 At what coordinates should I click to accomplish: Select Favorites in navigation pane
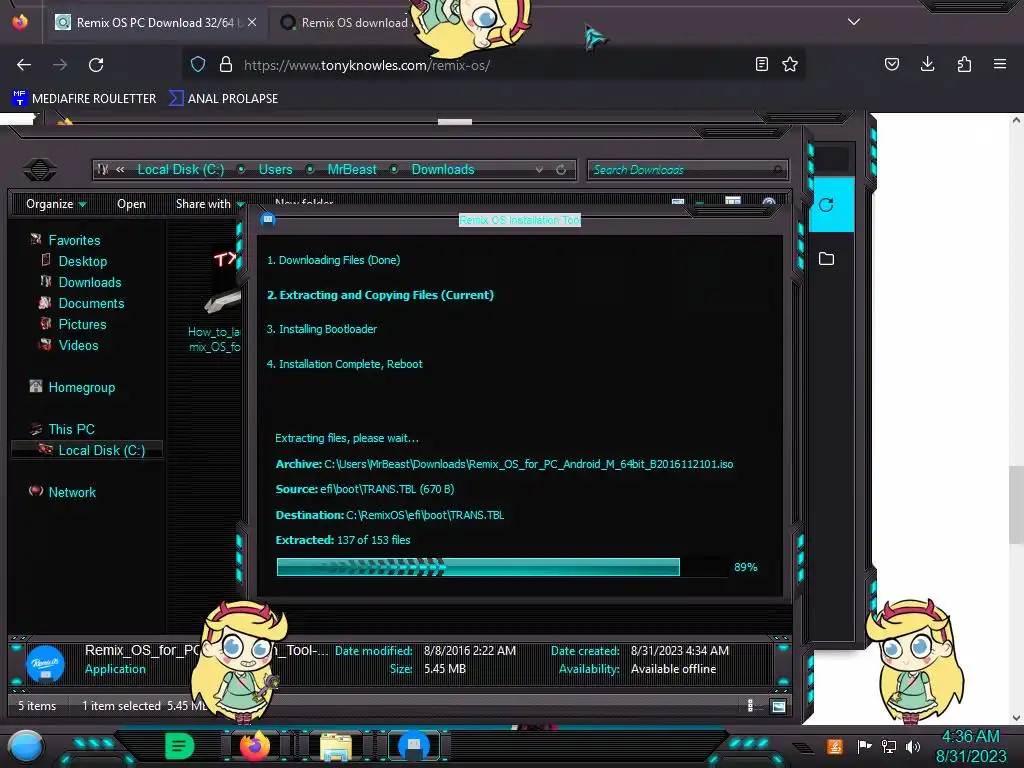click(74, 240)
